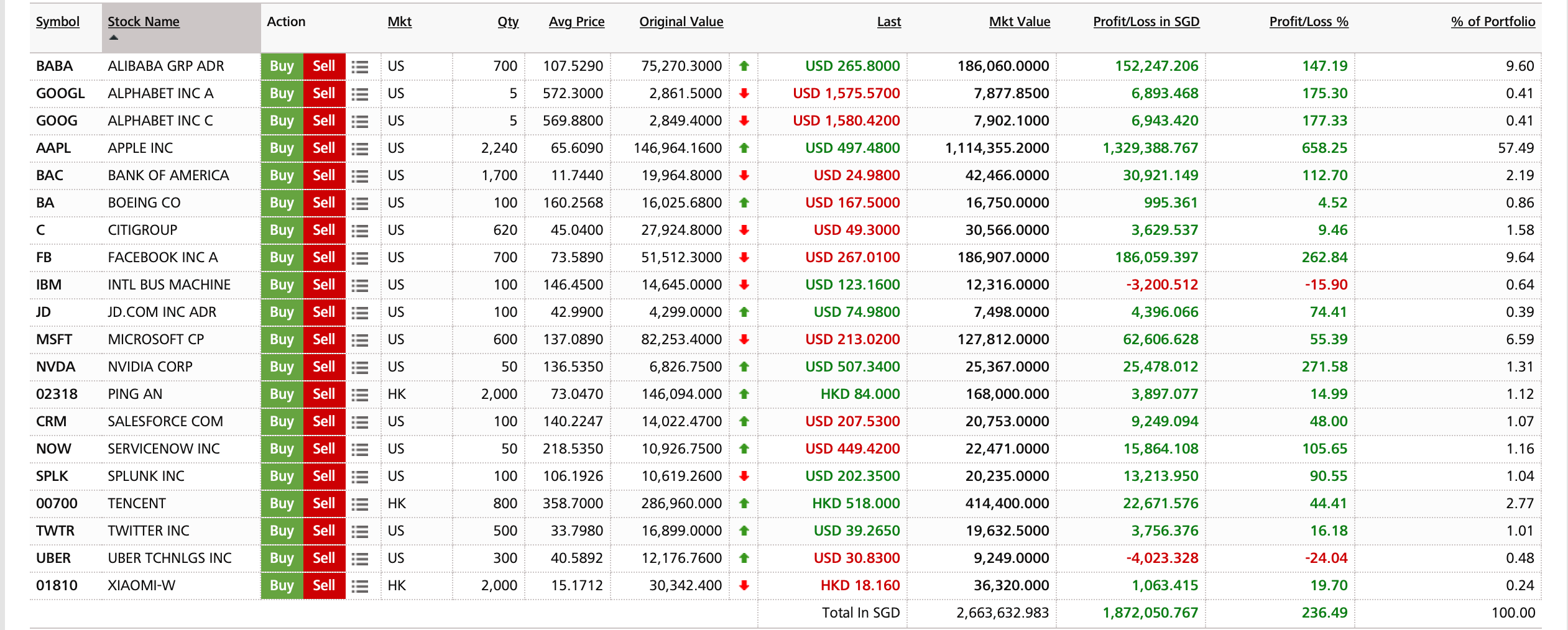
Task: Open the list menu icon for ServiceNow row
Action: click(359, 449)
